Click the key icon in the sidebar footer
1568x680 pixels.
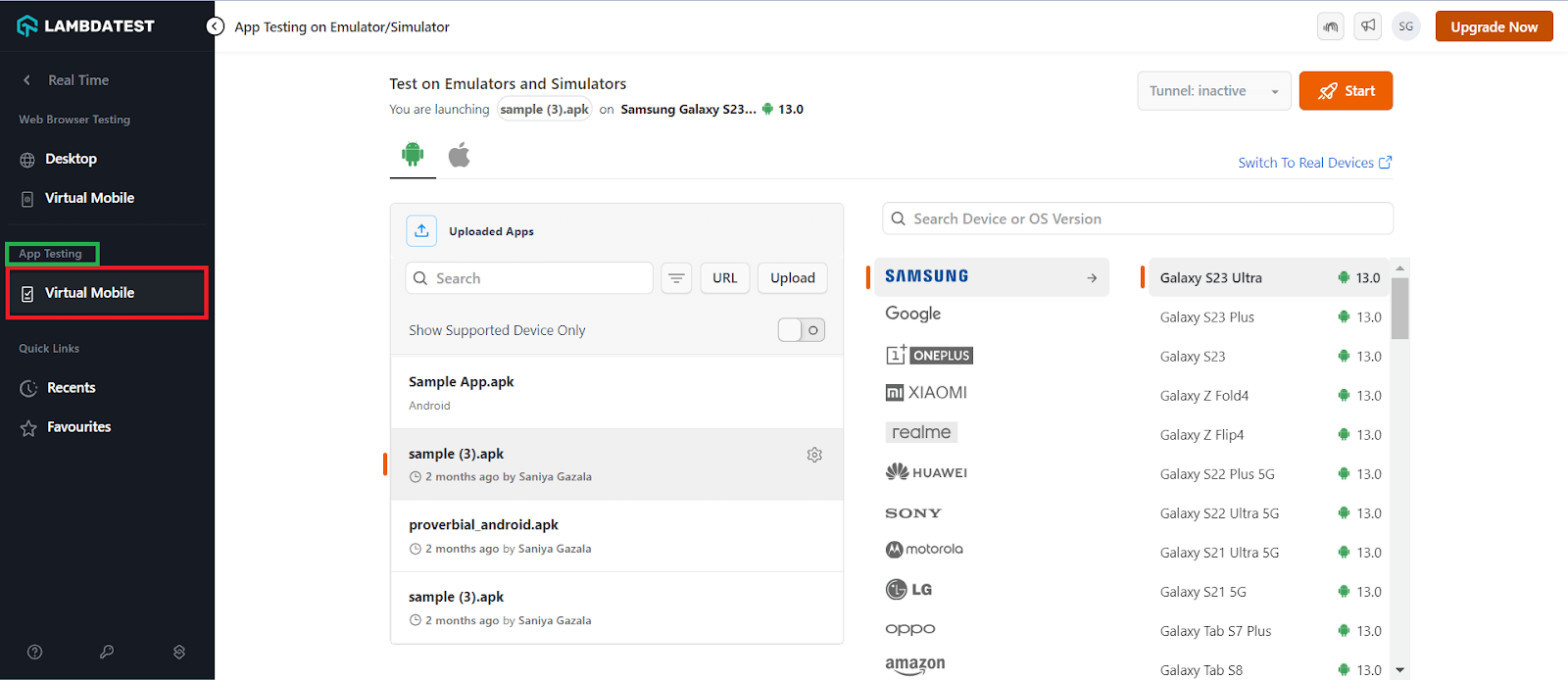(x=107, y=652)
